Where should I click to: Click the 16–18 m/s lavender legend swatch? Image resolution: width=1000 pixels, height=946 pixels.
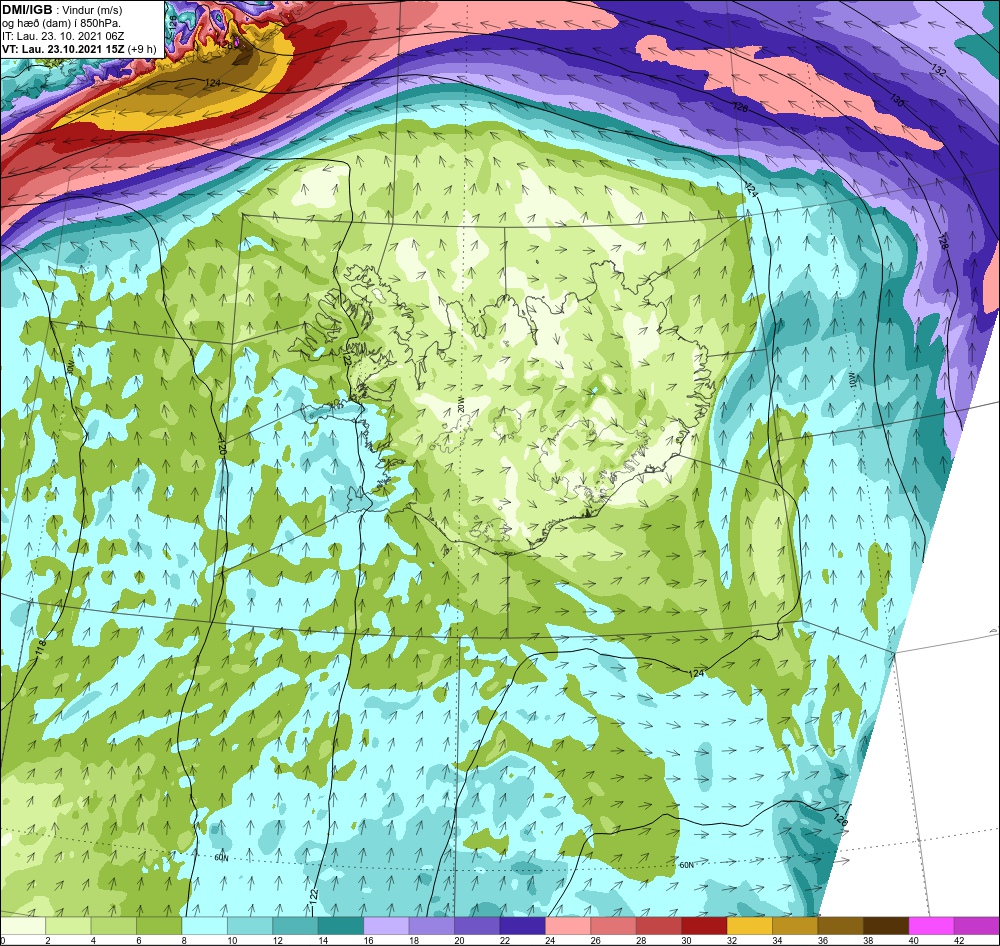click(x=386, y=925)
